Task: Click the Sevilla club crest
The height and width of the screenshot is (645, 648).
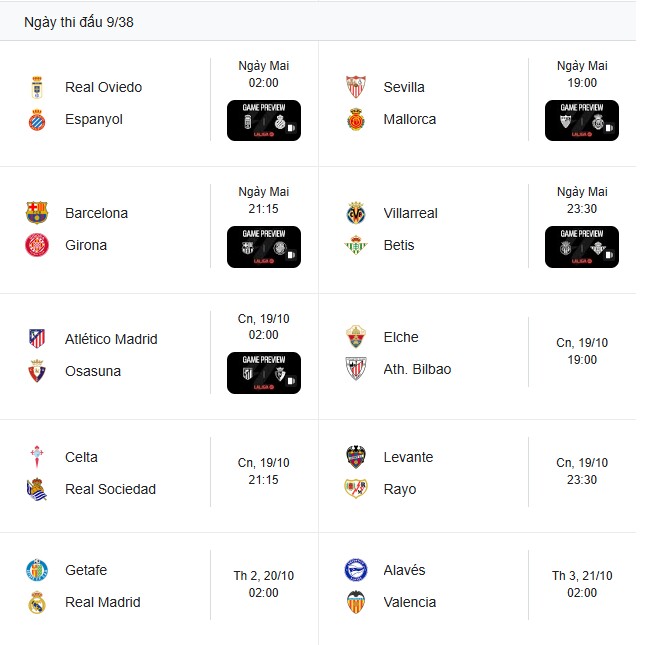Action: click(356, 87)
